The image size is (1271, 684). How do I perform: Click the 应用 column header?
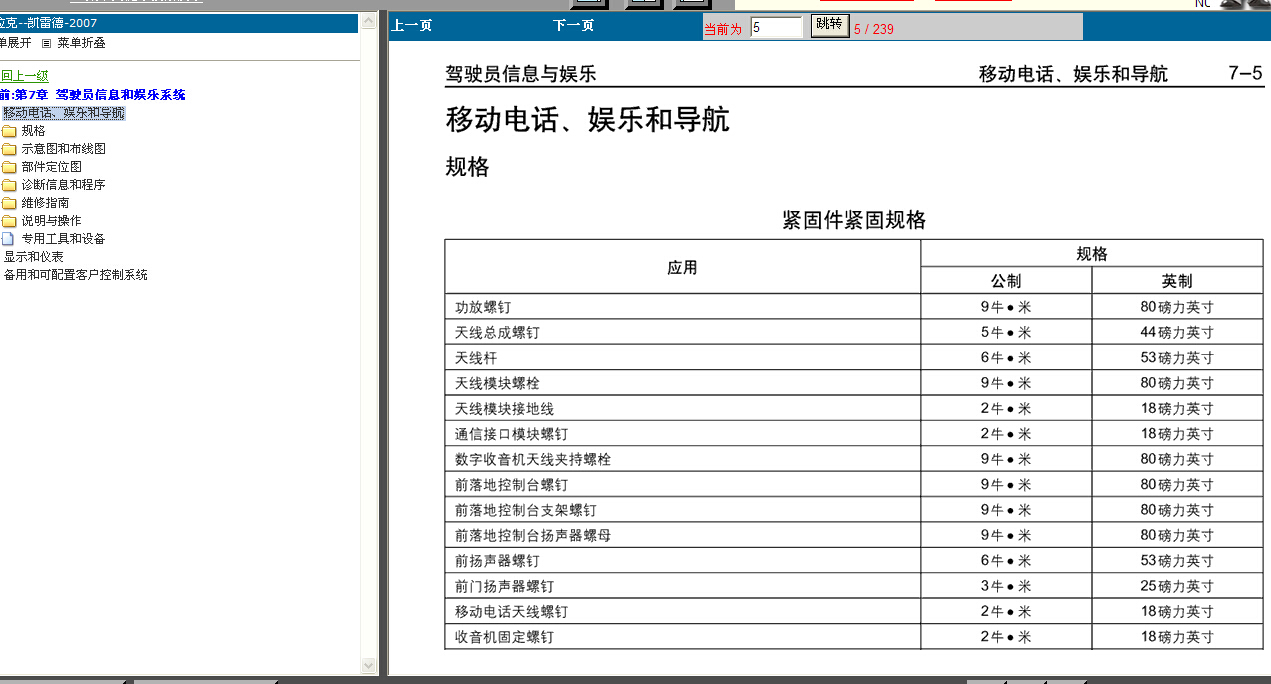683,267
